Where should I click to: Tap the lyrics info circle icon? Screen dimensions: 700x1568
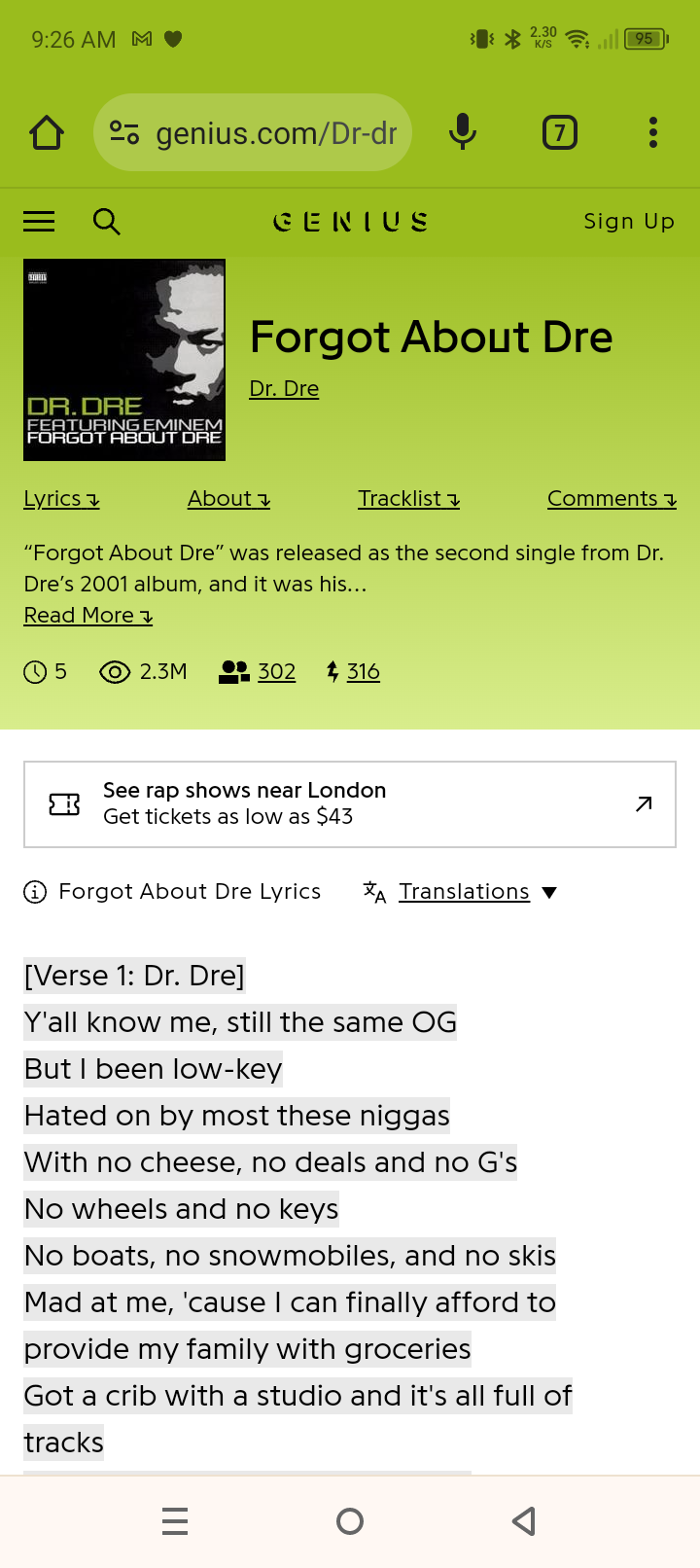point(35,892)
